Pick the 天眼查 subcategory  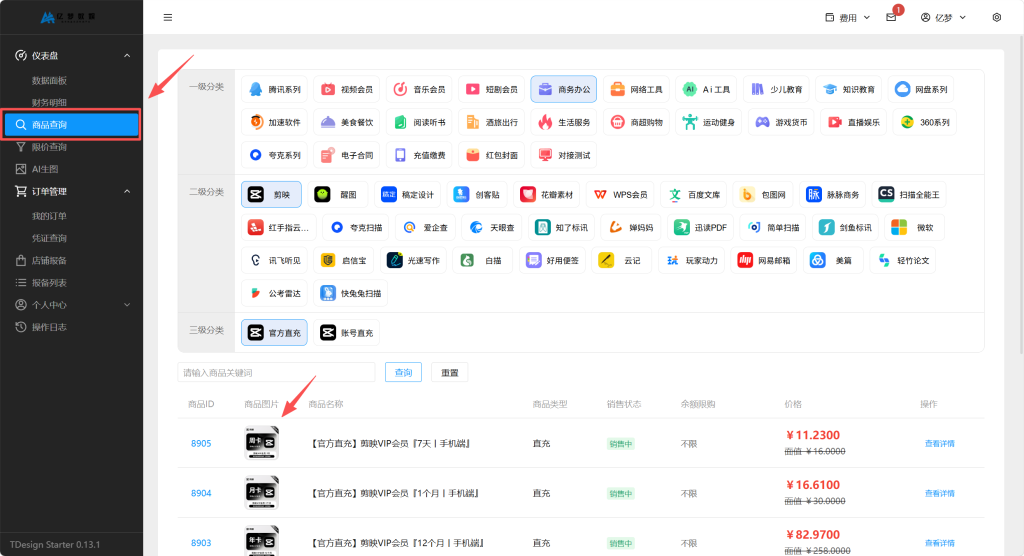point(492,227)
